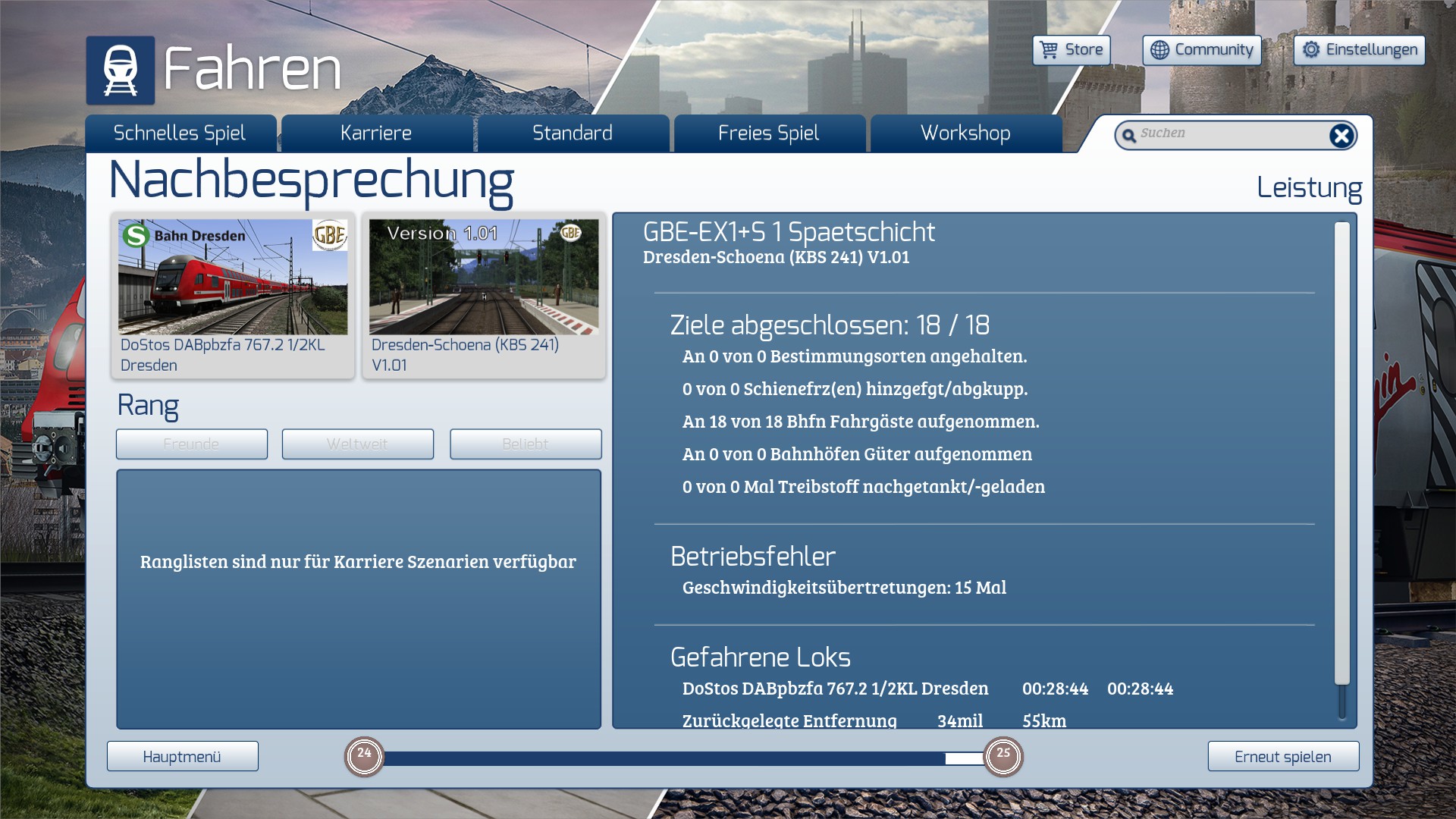Open the Workshop tab
This screenshot has width=1456, height=819.
point(965,133)
